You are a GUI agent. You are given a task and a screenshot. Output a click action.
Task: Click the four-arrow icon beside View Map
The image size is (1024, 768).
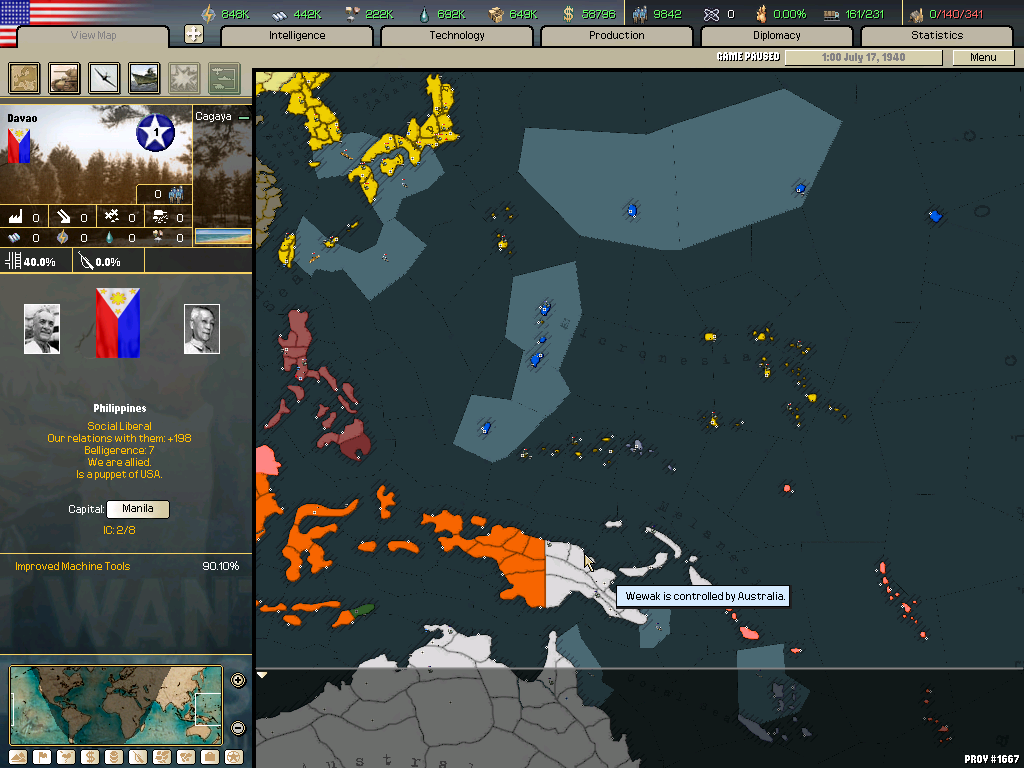pos(194,34)
